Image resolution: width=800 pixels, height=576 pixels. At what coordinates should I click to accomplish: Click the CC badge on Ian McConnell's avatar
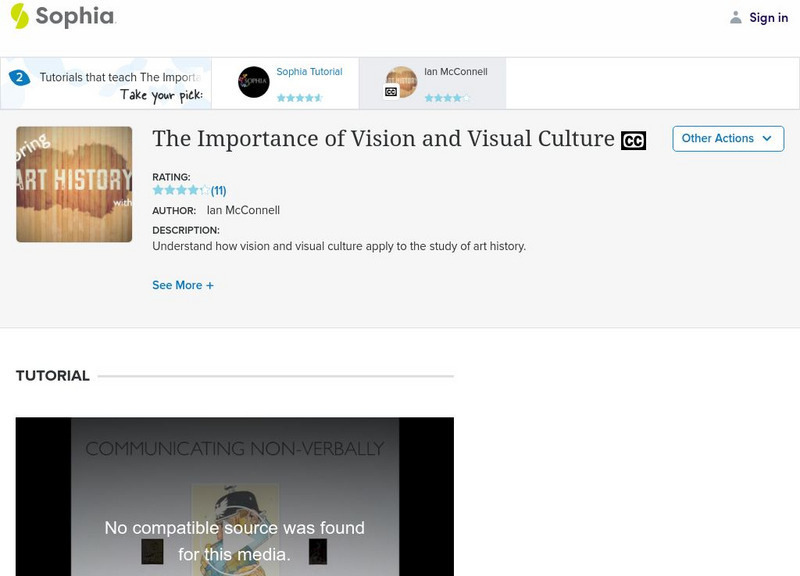391,92
